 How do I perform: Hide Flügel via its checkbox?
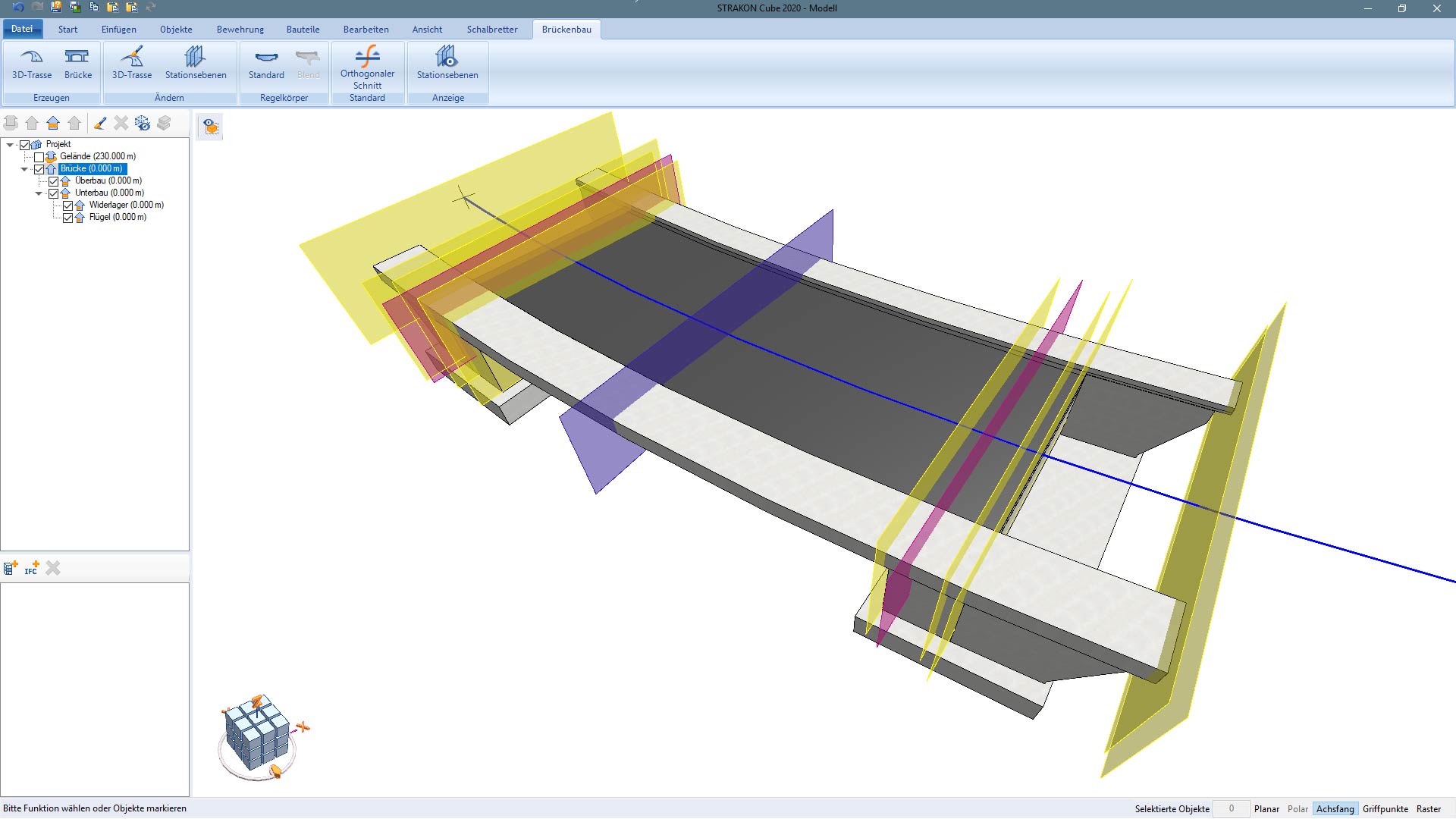pyautogui.click(x=67, y=217)
